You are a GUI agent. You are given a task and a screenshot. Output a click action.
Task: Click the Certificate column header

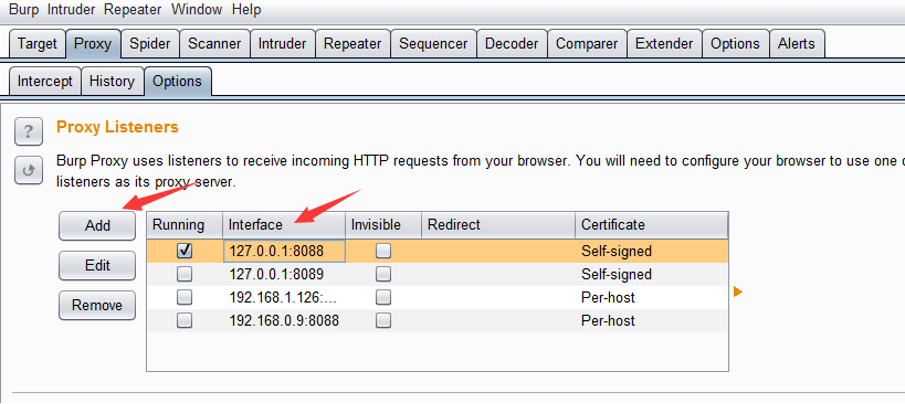tap(652, 225)
